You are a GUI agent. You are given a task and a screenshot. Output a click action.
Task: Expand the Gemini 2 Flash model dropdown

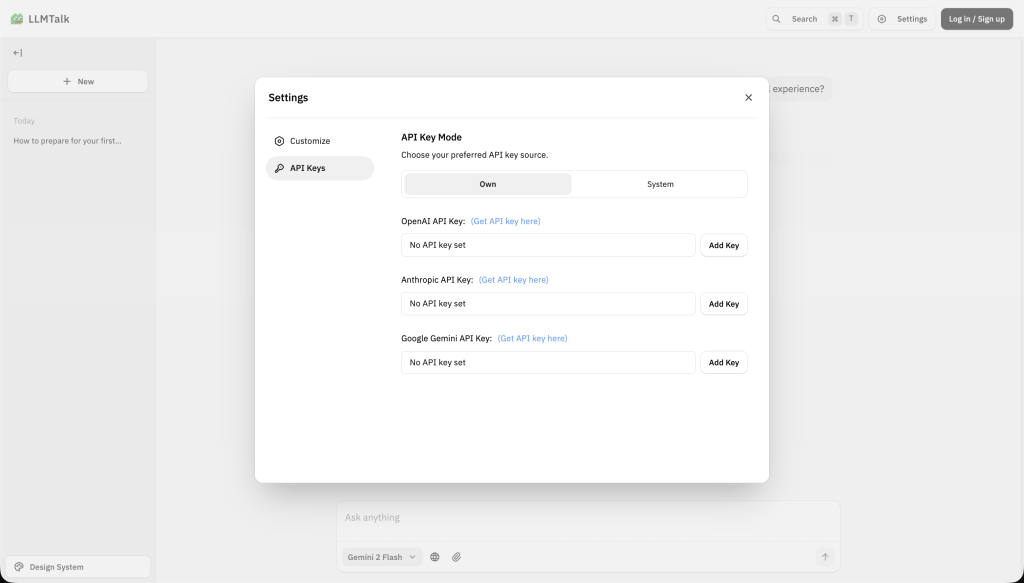coord(382,557)
